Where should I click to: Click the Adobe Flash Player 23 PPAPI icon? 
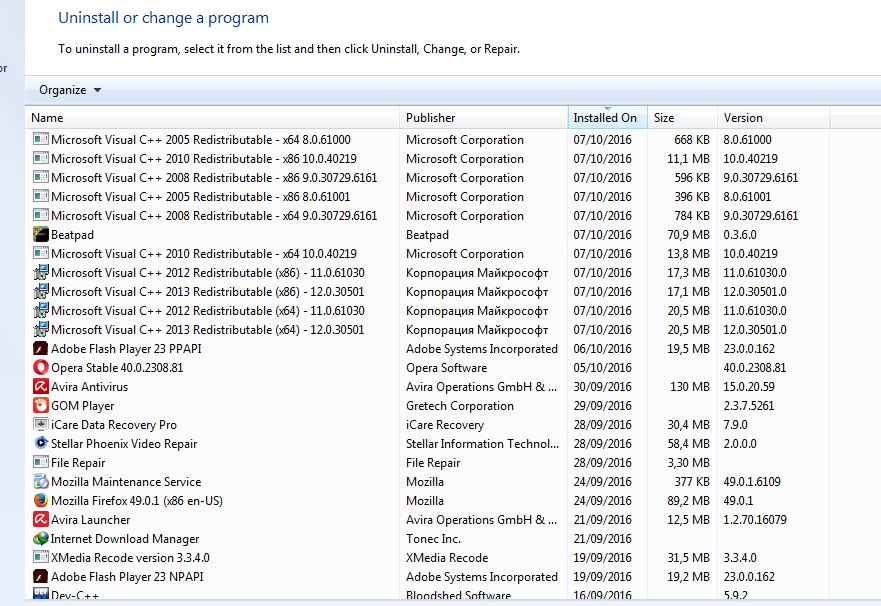40,348
